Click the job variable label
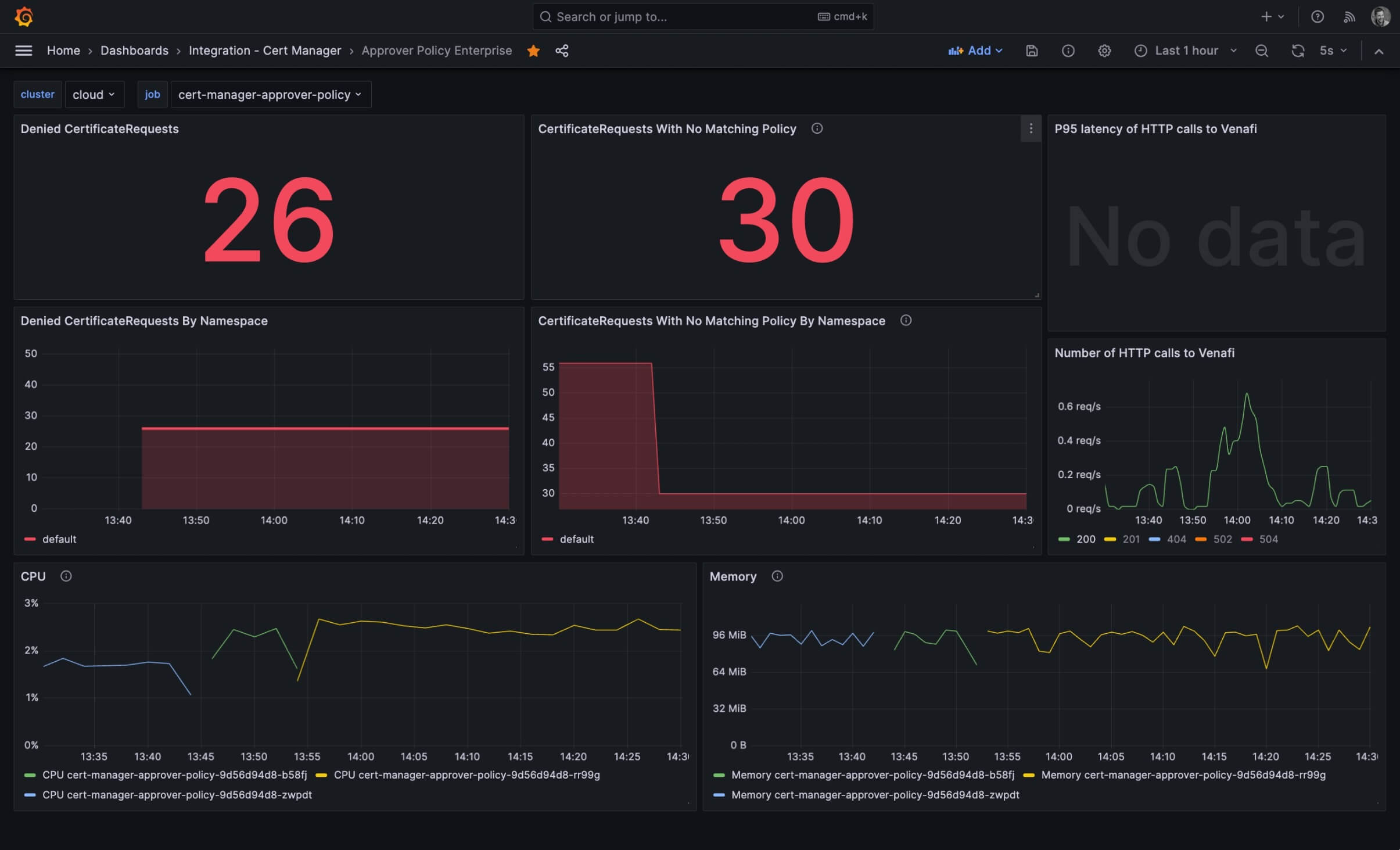The image size is (1400, 850). [152, 94]
